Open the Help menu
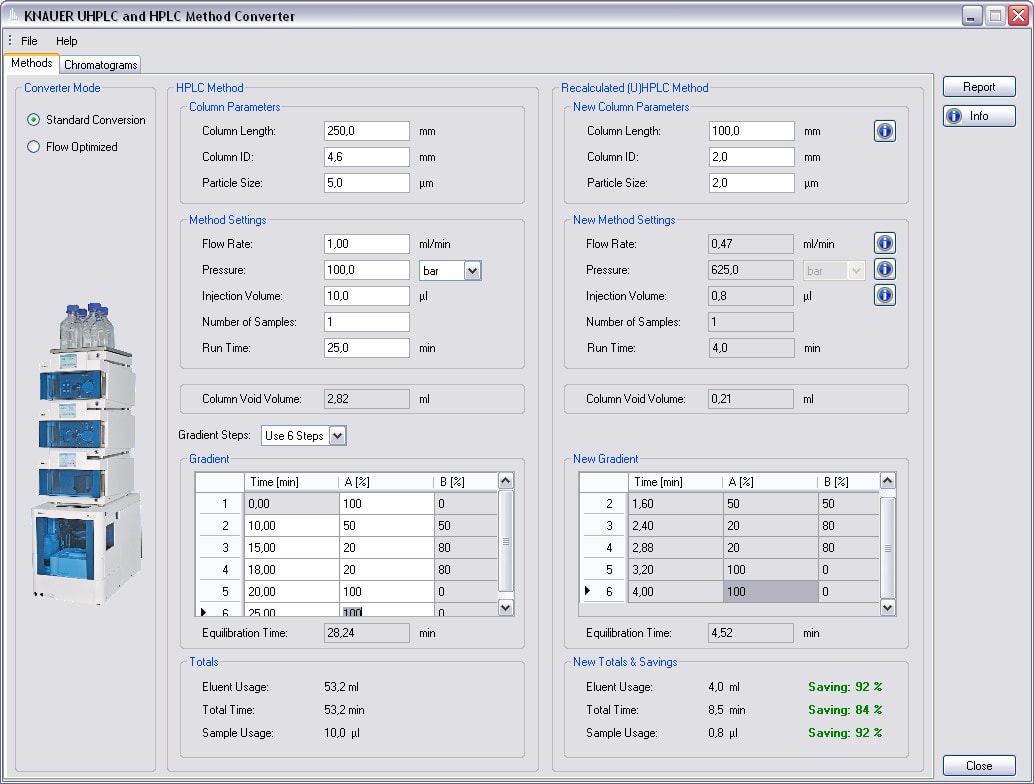This screenshot has height=784, width=1034. point(66,41)
